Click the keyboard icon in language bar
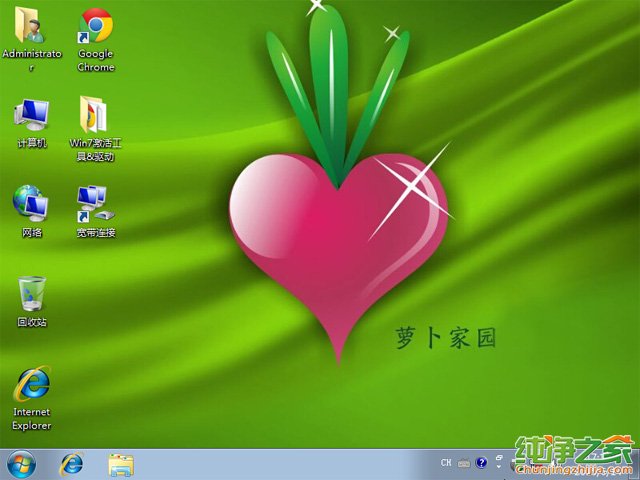Viewport: 640px width, 480px height. (x=465, y=463)
